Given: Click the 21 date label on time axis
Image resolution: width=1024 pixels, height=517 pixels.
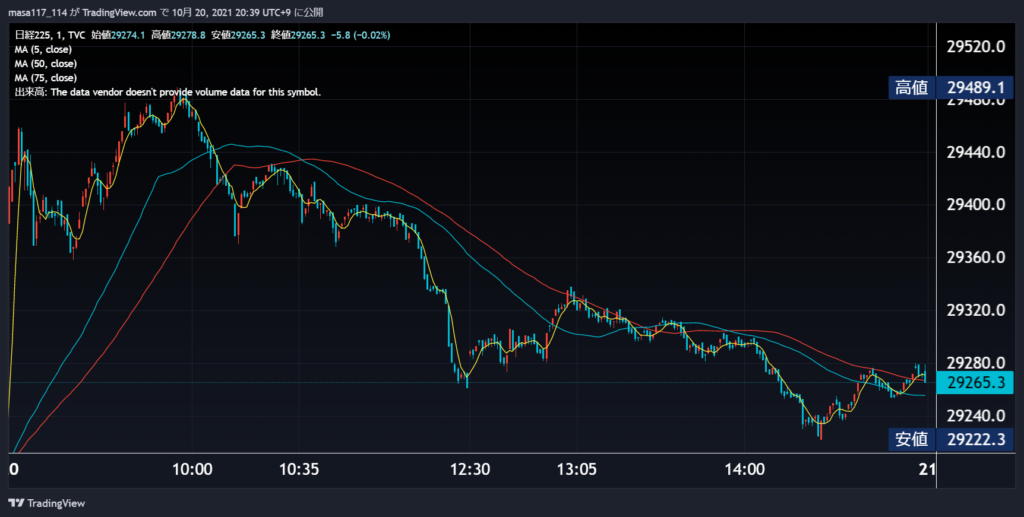Looking at the screenshot, I should pos(927,469).
